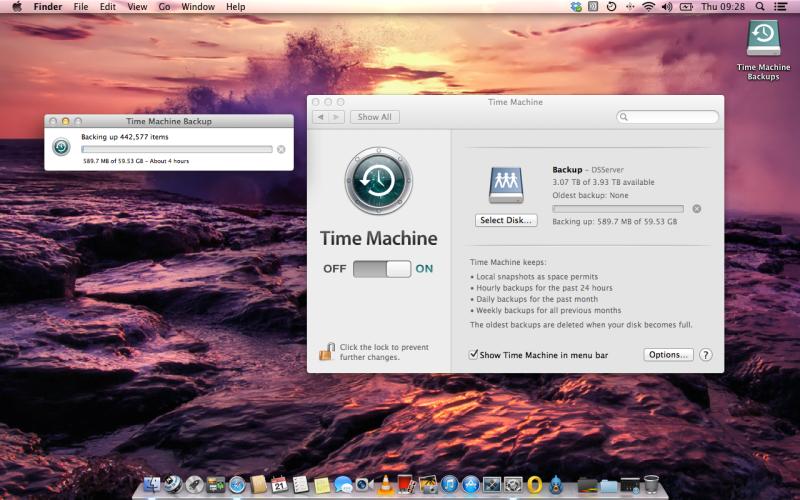Click the Options... button
The width and height of the screenshot is (800, 500).
click(x=668, y=355)
